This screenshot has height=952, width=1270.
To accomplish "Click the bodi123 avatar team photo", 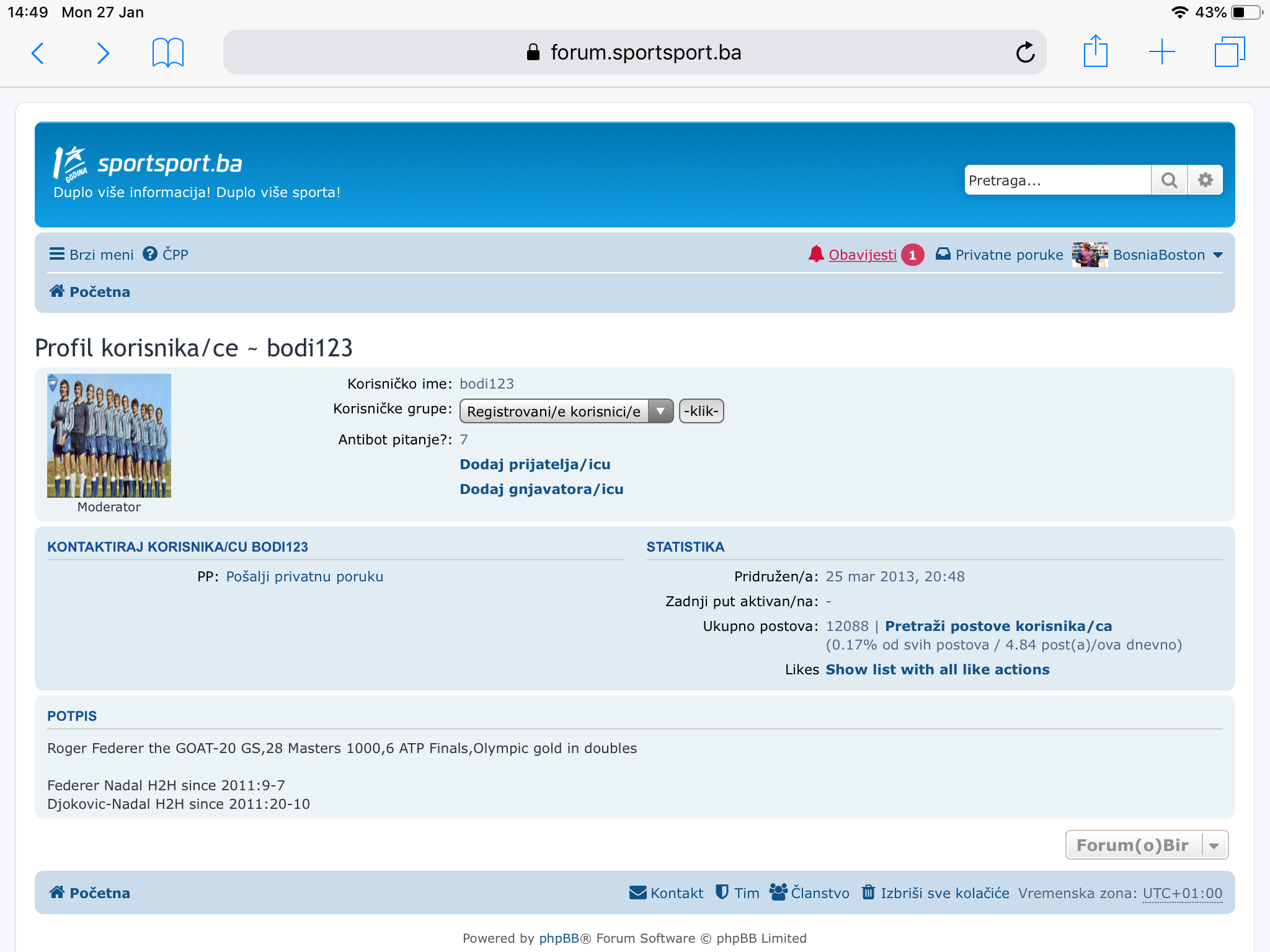I will tap(109, 435).
